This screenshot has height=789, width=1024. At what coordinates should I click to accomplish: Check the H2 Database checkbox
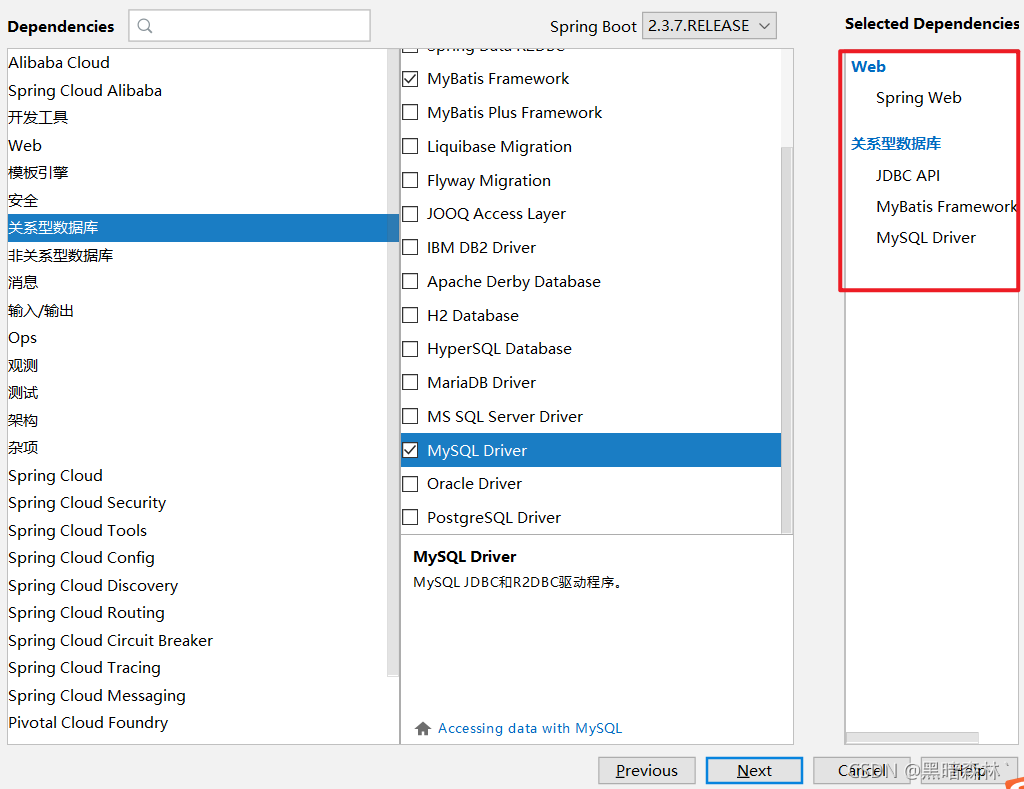pyautogui.click(x=410, y=315)
